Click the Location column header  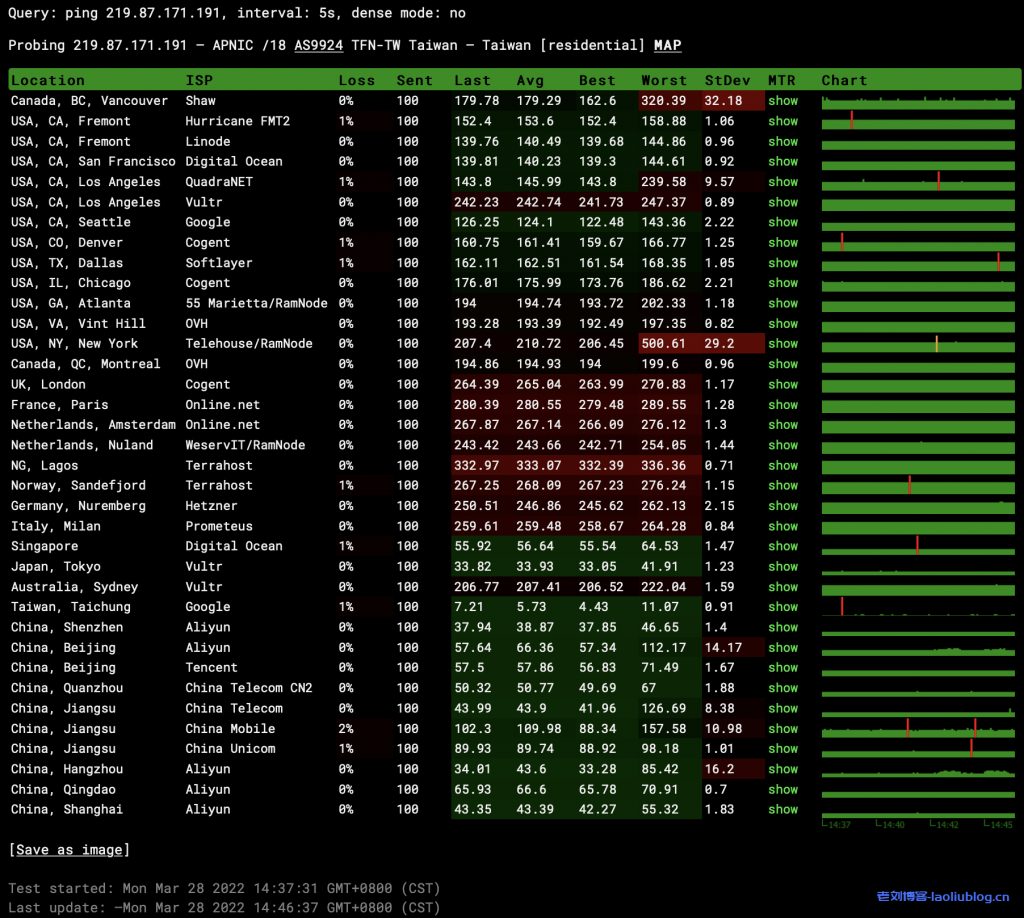[48, 80]
